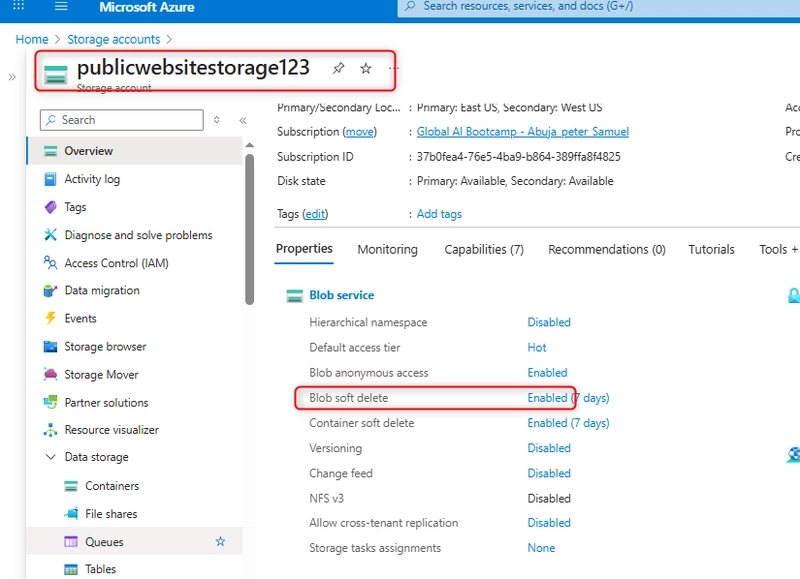This screenshot has height=579, width=800.
Task: Open the Capabilities (7) tab
Action: [x=484, y=249]
